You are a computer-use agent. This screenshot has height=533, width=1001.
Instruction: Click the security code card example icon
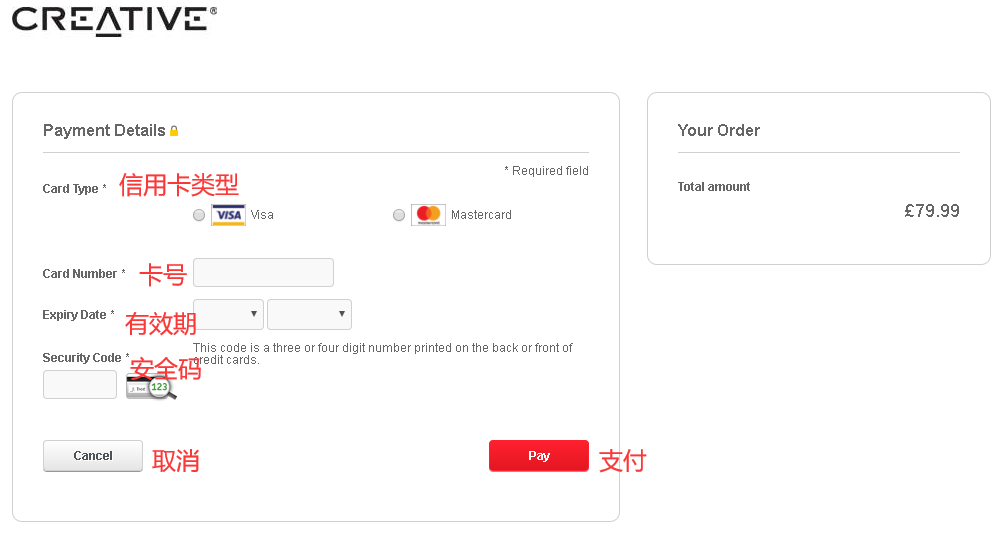151,387
